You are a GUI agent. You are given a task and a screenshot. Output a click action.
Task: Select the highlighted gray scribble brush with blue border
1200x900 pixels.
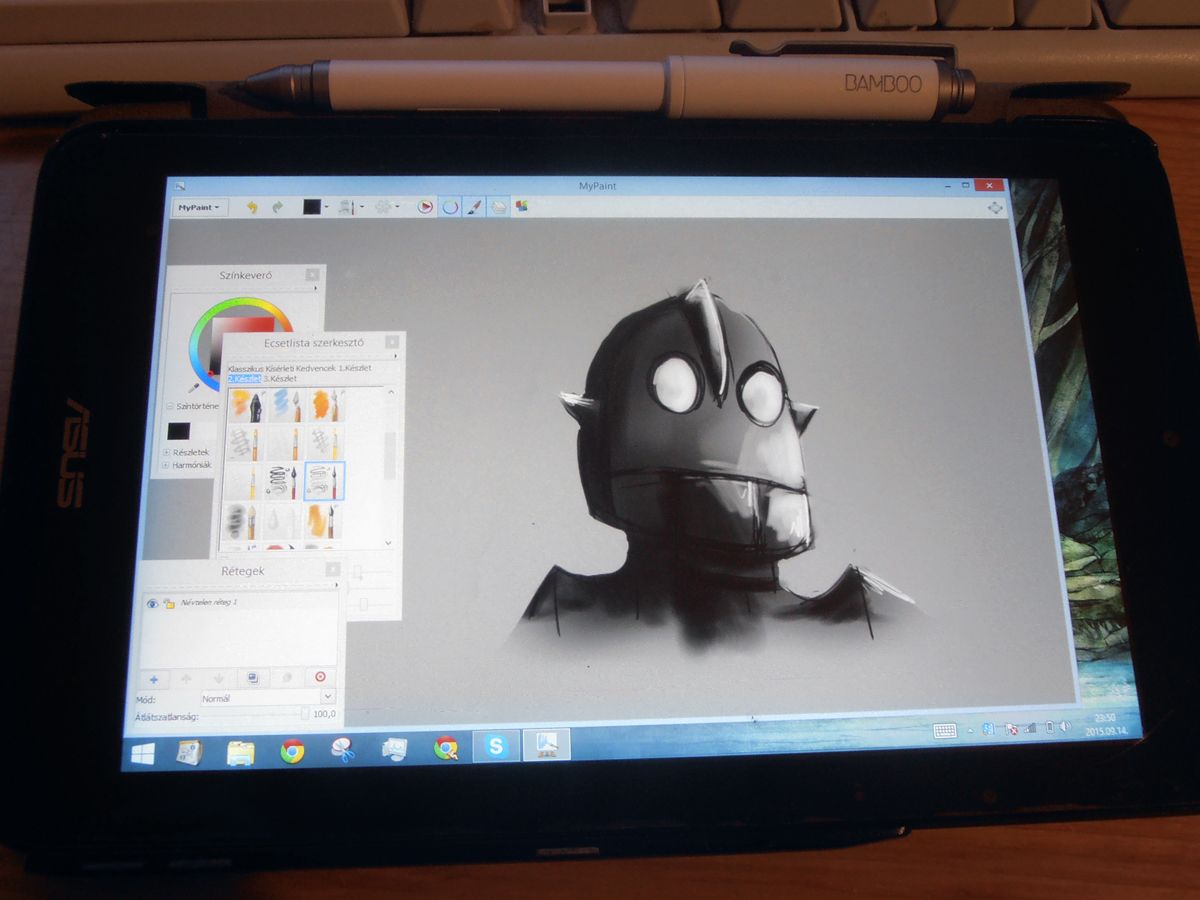pos(324,481)
